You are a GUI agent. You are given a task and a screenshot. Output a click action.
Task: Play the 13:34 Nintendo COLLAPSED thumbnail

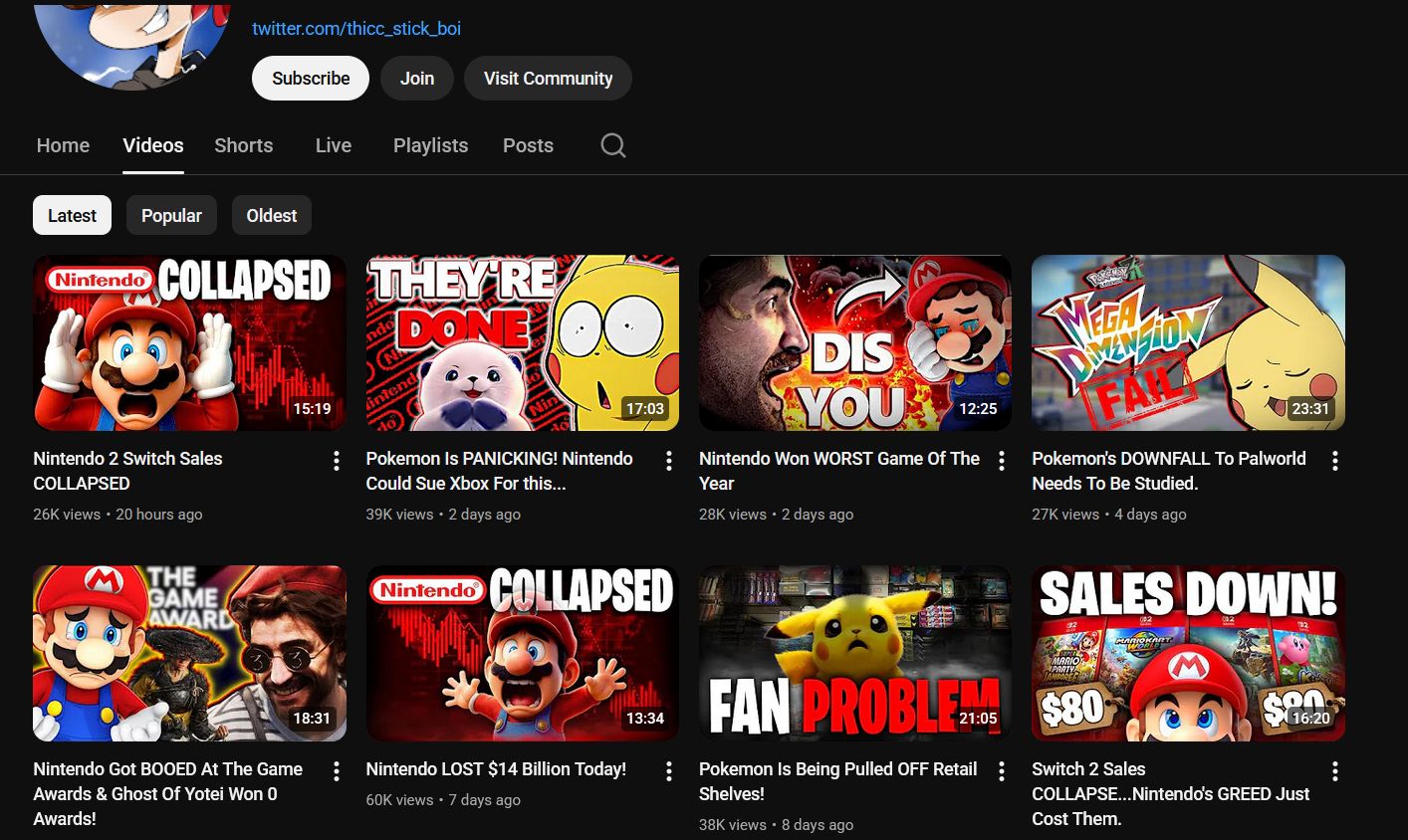click(x=523, y=654)
